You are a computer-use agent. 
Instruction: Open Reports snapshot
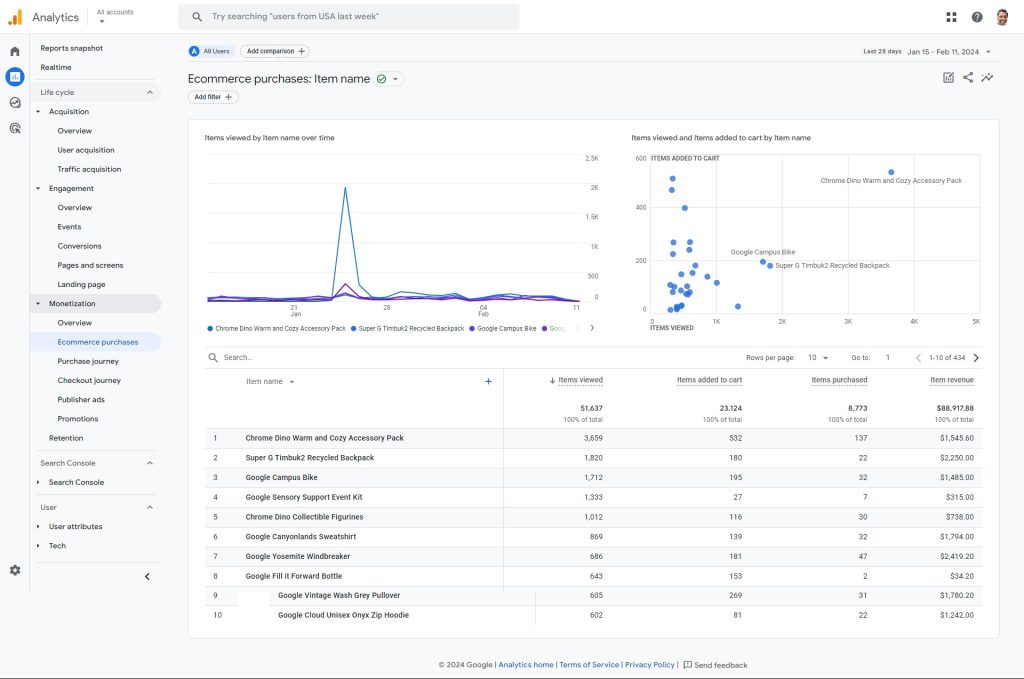pyautogui.click(x=72, y=48)
